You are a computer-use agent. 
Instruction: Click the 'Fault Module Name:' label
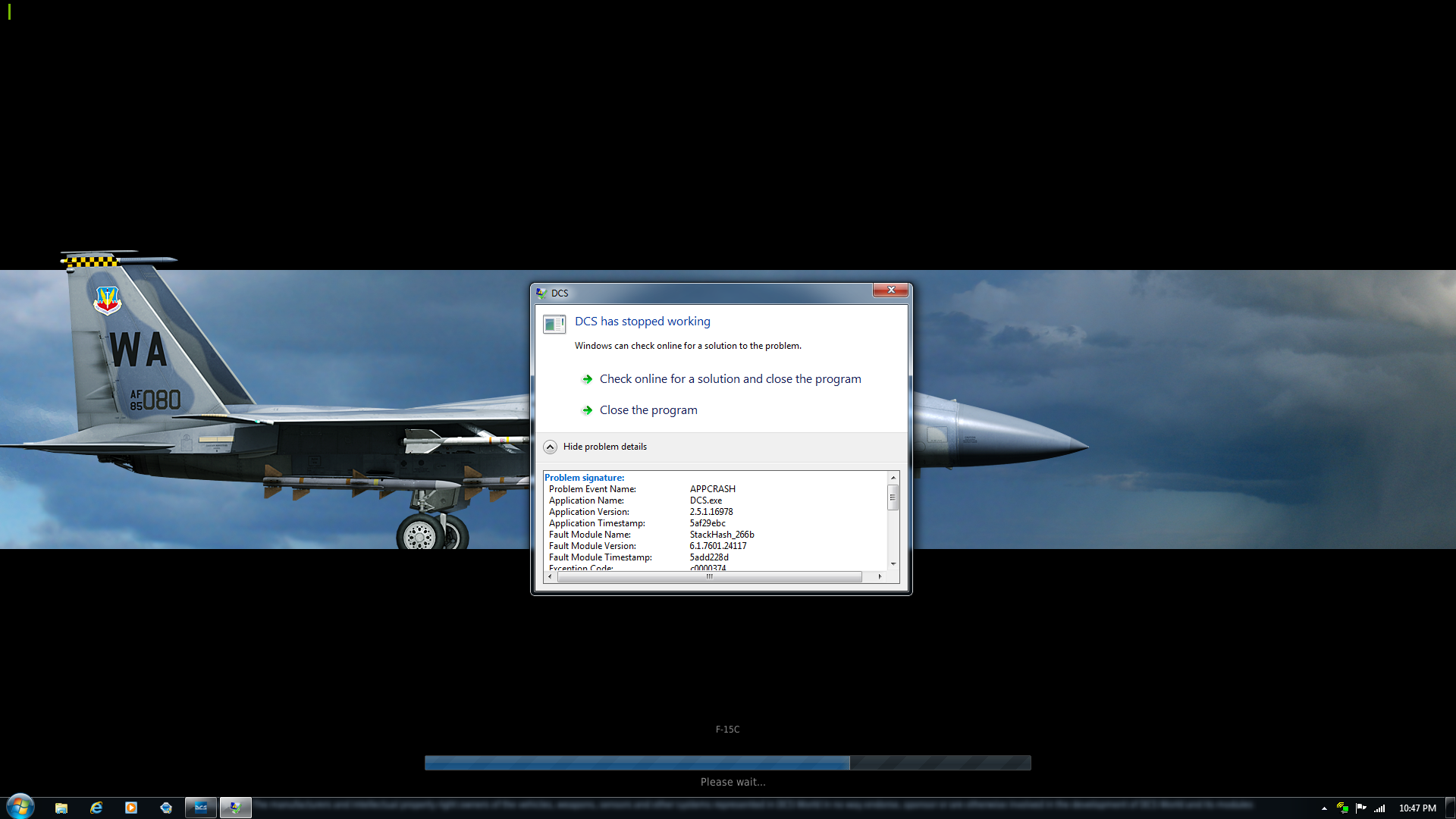pyautogui.click(x=590, y=535)
